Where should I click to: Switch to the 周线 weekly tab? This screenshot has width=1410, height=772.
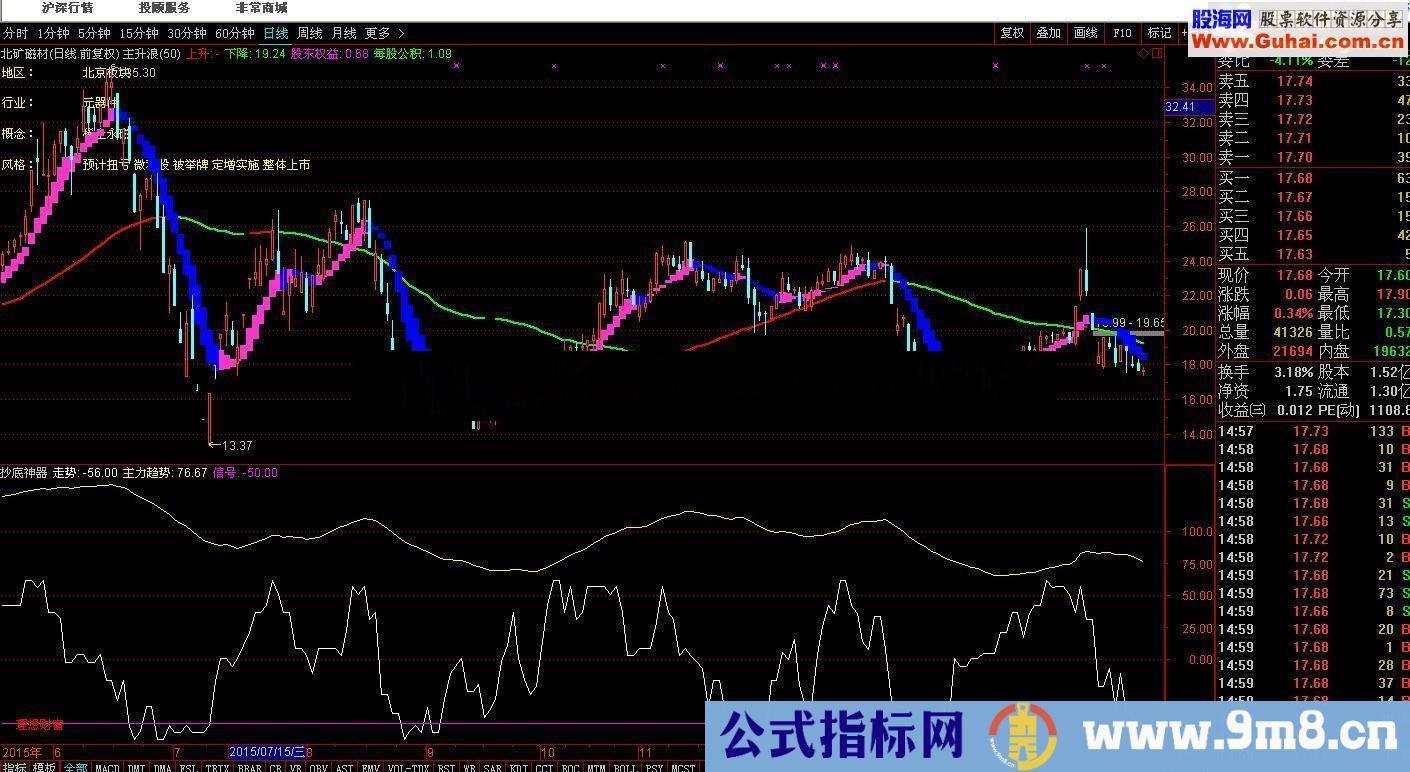tap(310, 32)
